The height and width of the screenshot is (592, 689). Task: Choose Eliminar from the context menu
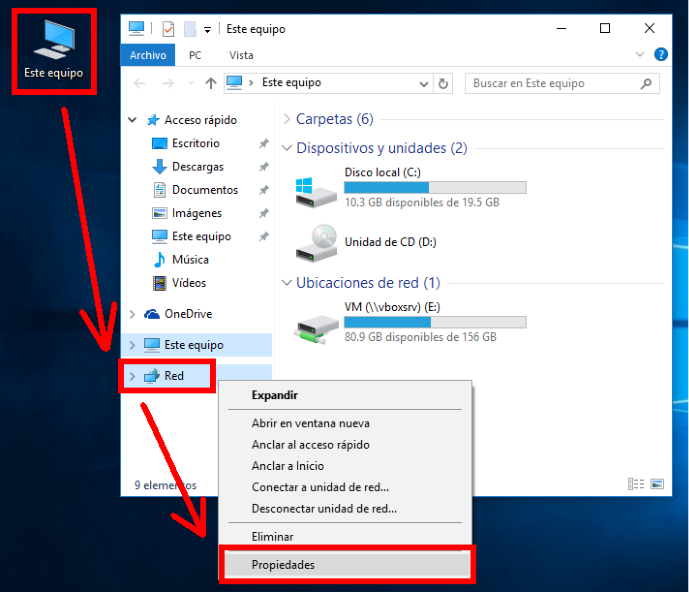coord(345,537)
